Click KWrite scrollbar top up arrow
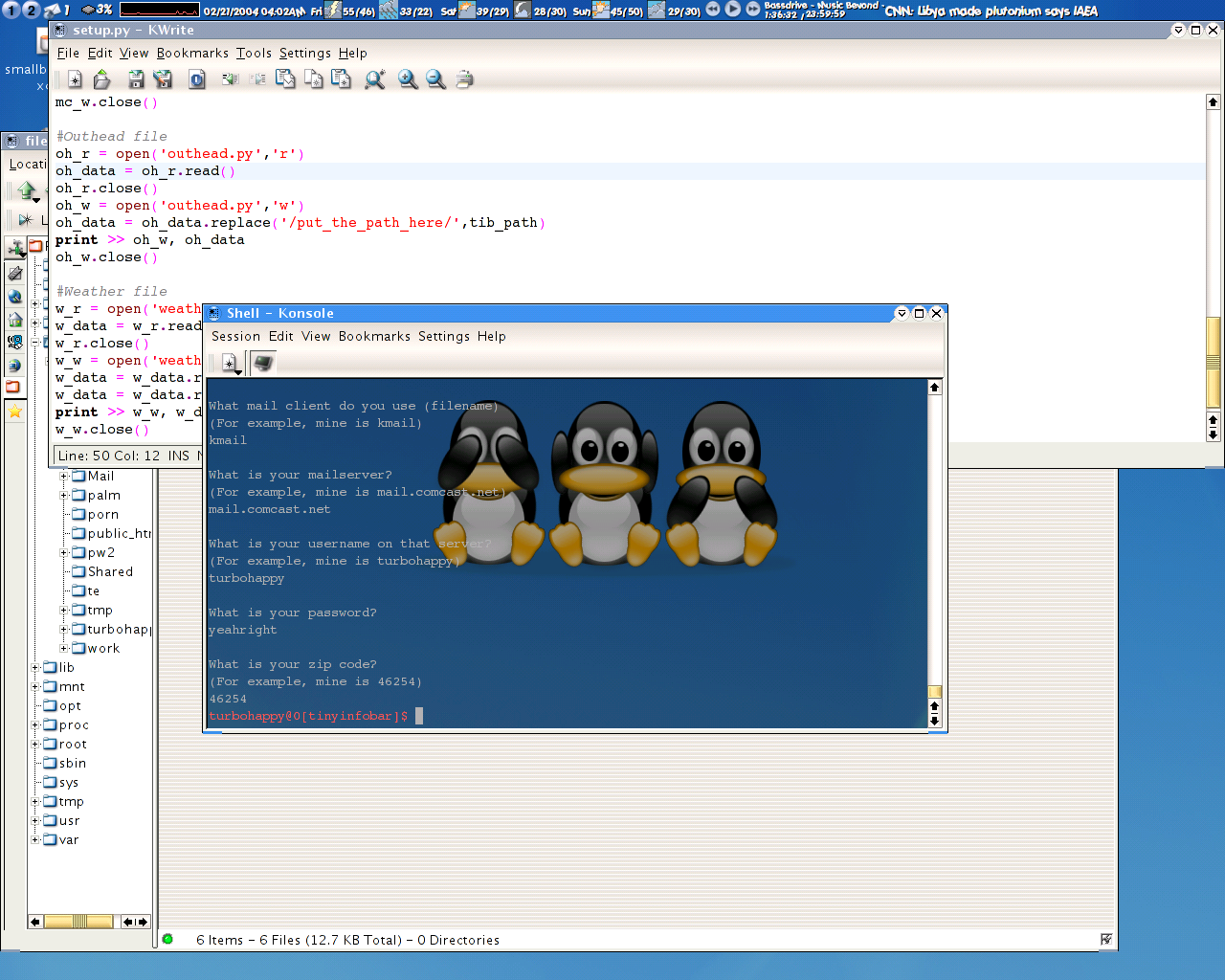 click(1213, 102)
